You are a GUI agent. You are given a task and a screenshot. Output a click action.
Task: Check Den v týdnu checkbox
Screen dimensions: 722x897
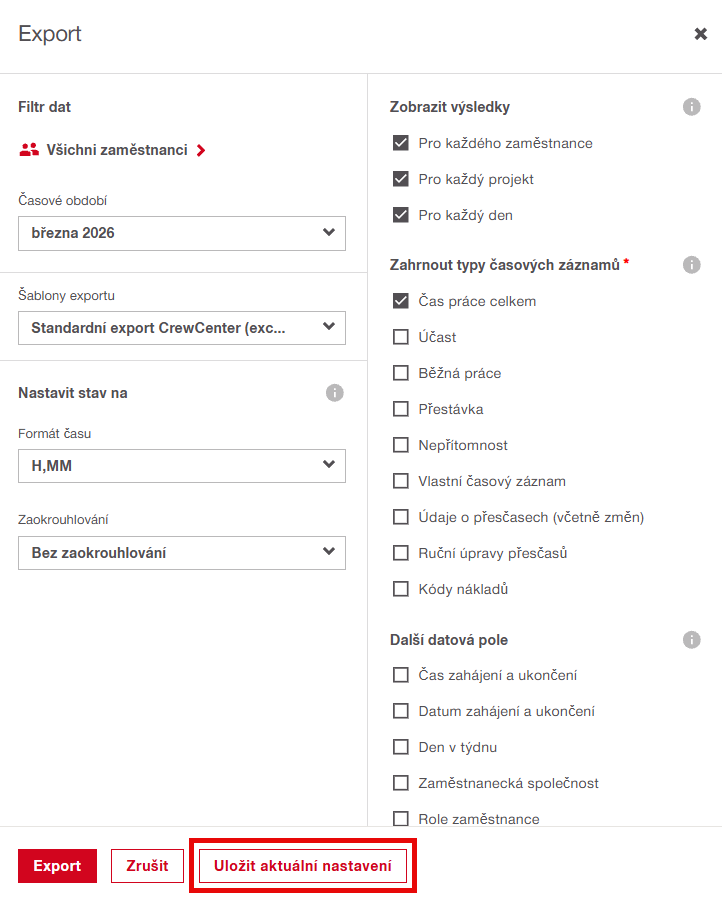point(401,747)
